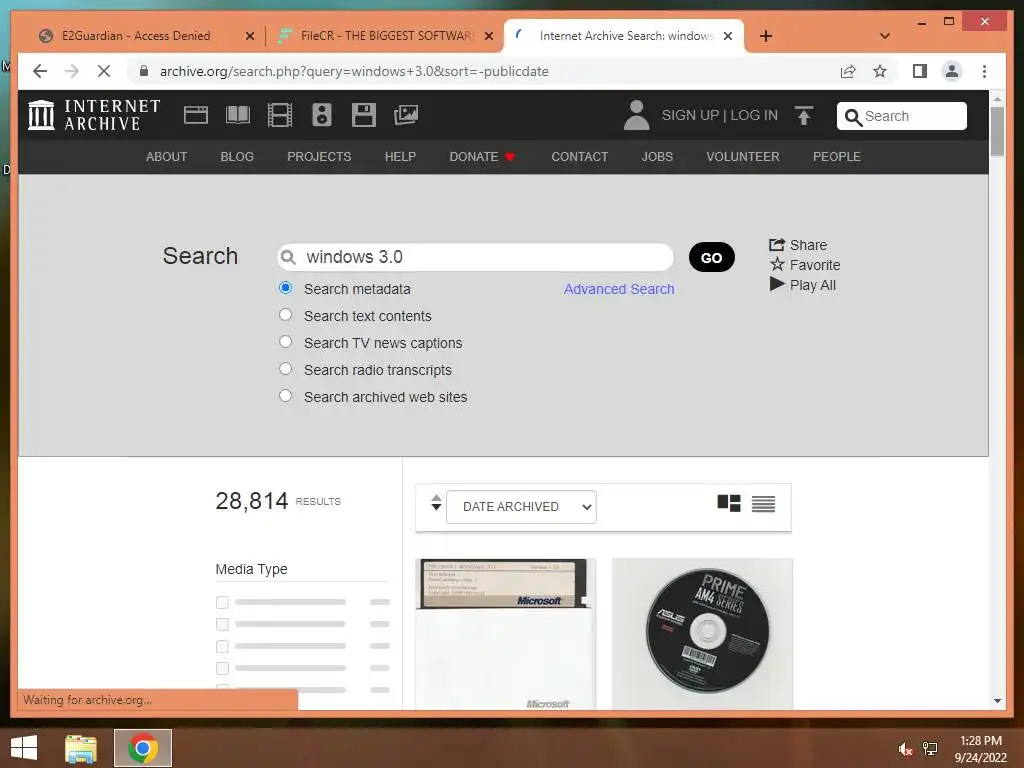The image size is (1024, 768).
Task: Select Search archived web sites
Action: click(x=285, y=396)
